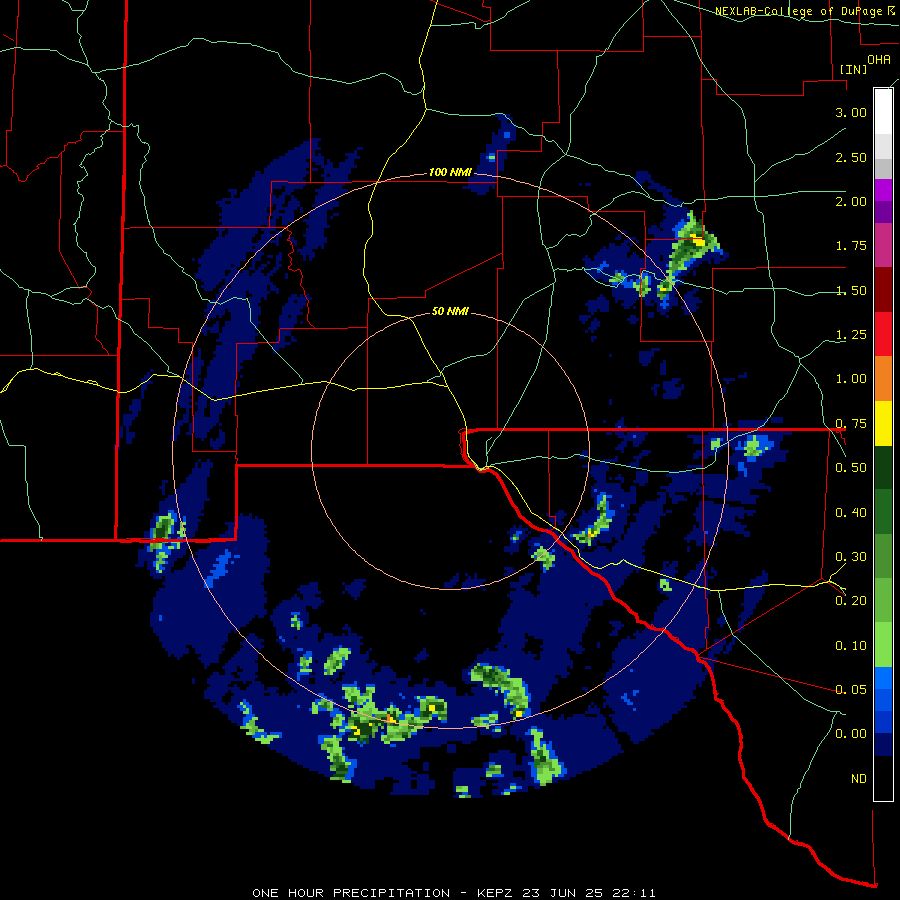Click the ONE HOUR PRECIPITATION KEPZ title text

(x=453, y=893)
